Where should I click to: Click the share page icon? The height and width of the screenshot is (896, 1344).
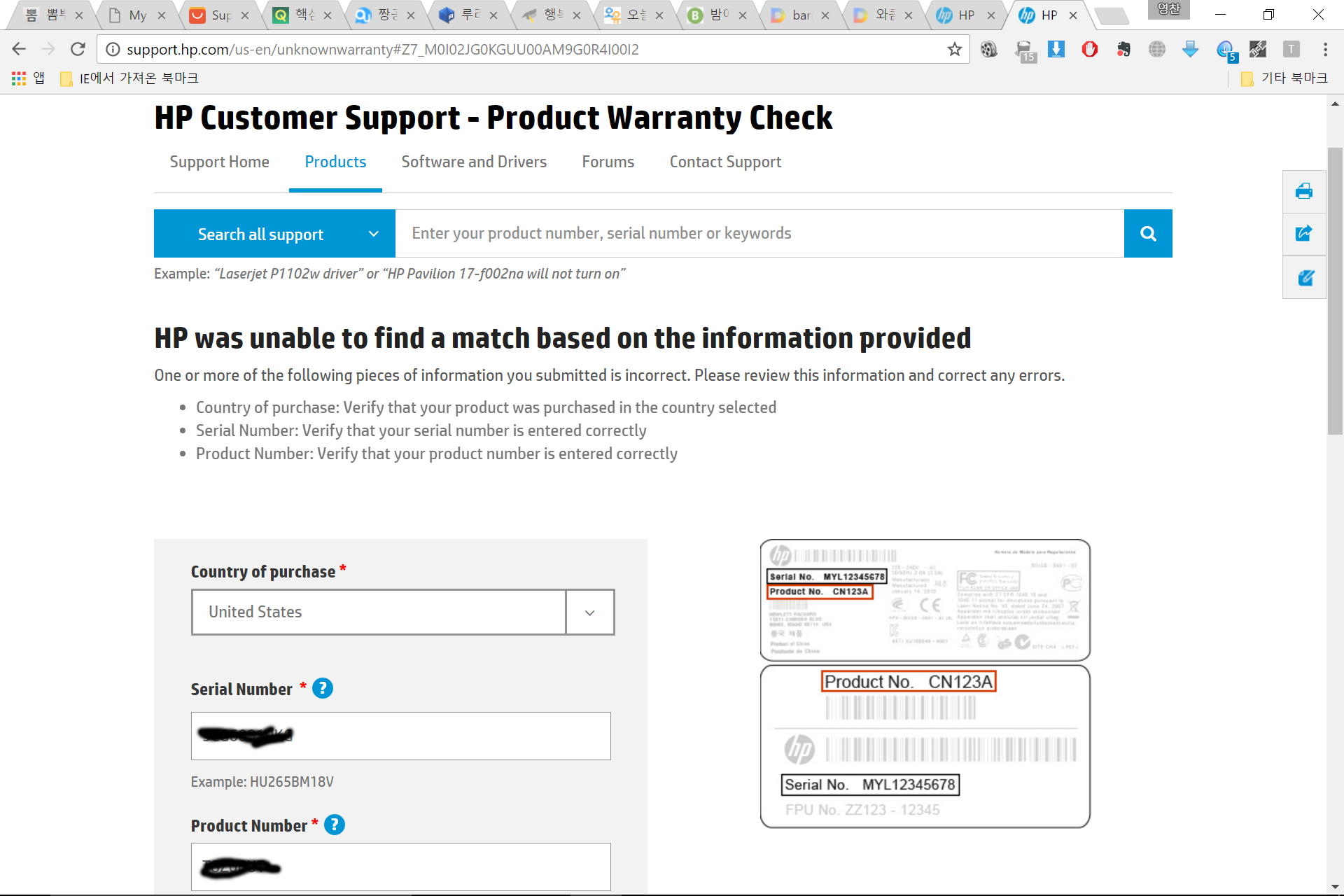[x=1303, y=234]
